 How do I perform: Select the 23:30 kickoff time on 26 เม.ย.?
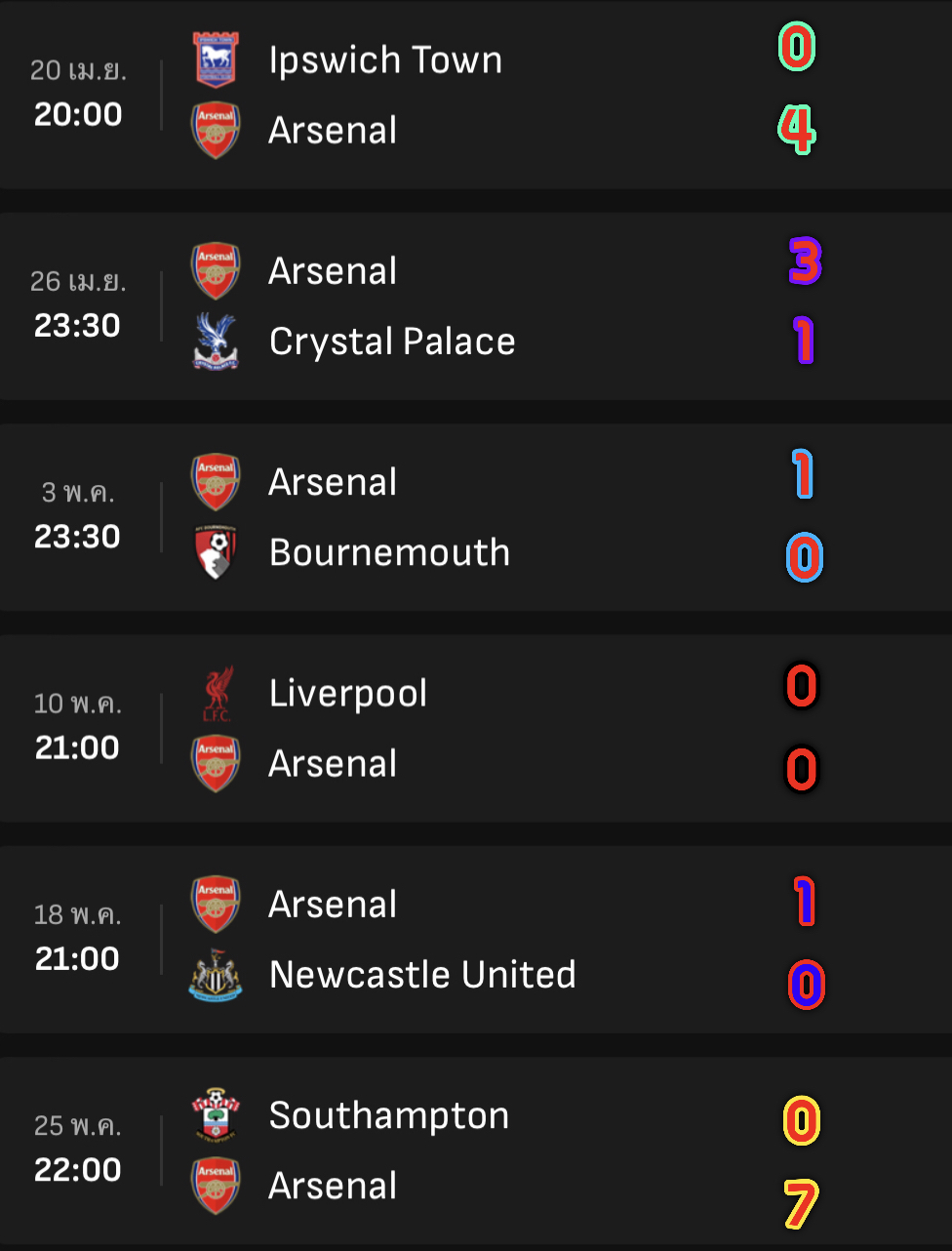pos(77,326)
